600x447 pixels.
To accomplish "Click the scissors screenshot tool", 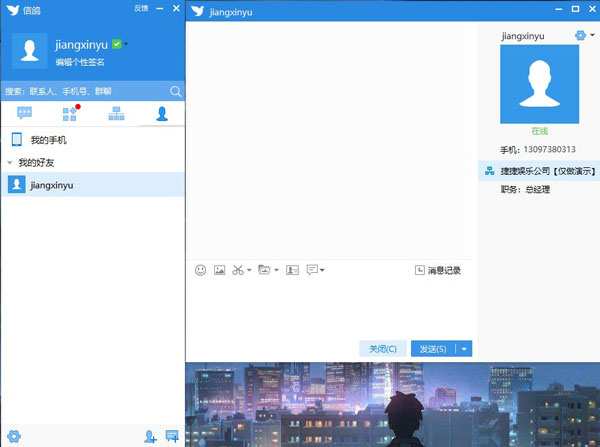I will pyautogui.click(x=238, y=270).
